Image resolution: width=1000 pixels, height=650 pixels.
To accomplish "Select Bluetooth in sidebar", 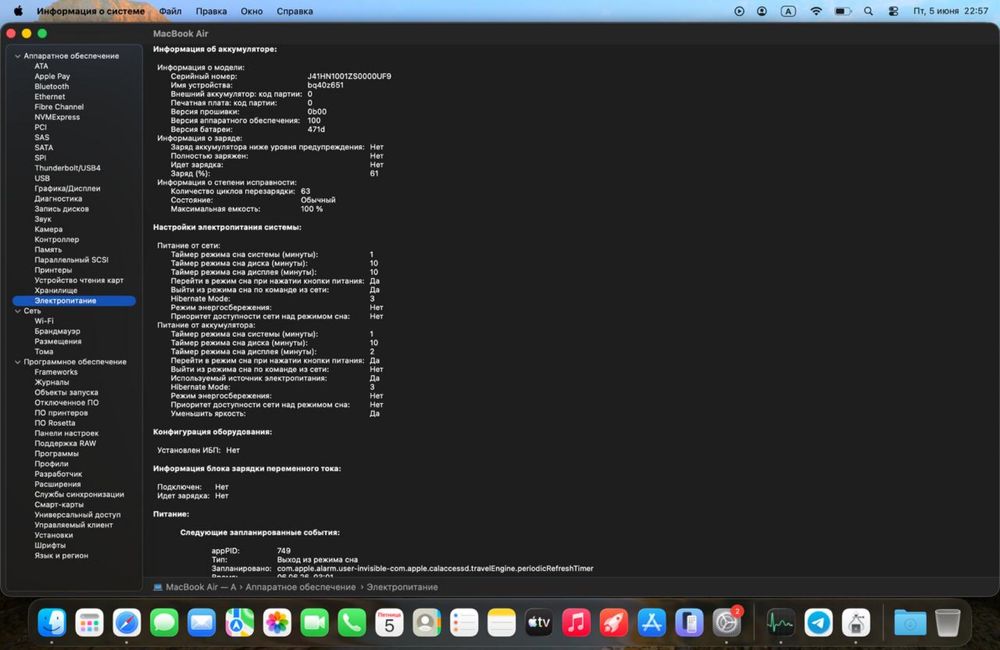I will pyautogui.click(x=52, y=86).
